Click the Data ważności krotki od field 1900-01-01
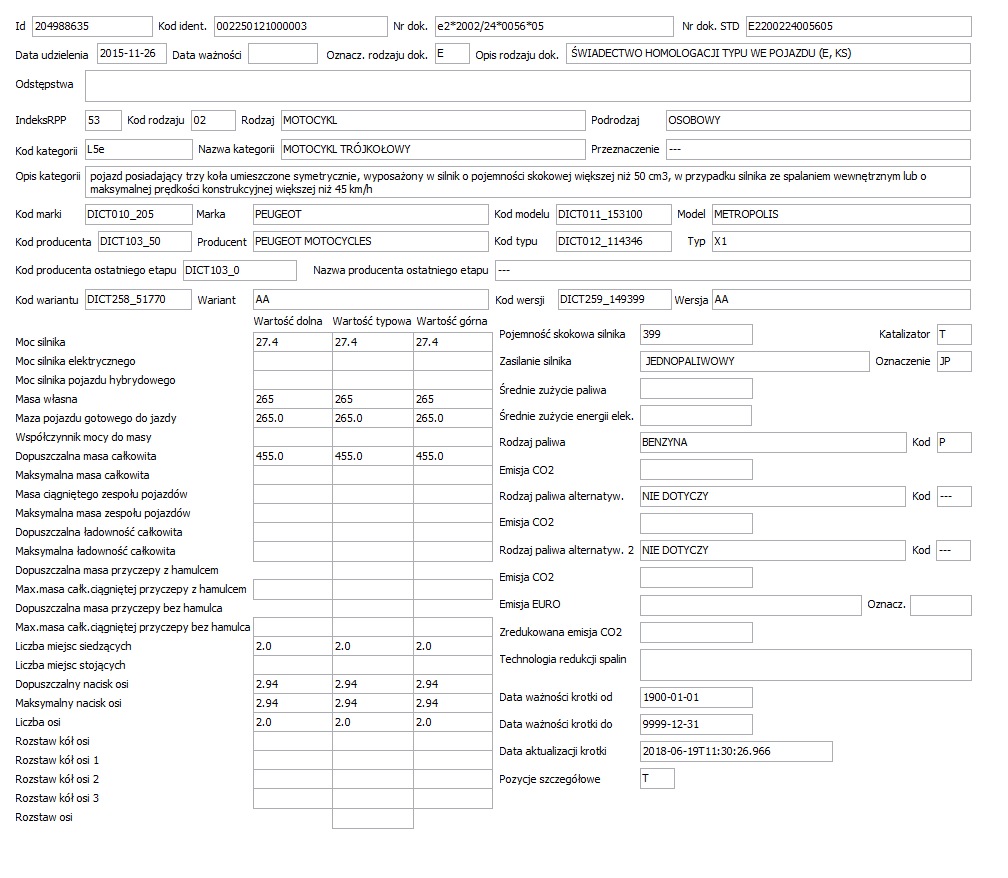1008x878 pixels. point(696,697)
